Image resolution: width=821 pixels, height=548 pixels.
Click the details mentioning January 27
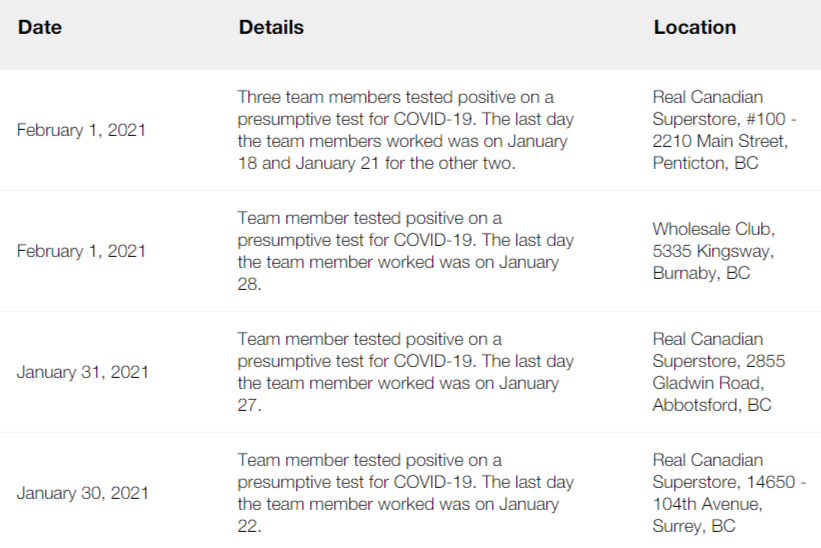pos(406,372)
